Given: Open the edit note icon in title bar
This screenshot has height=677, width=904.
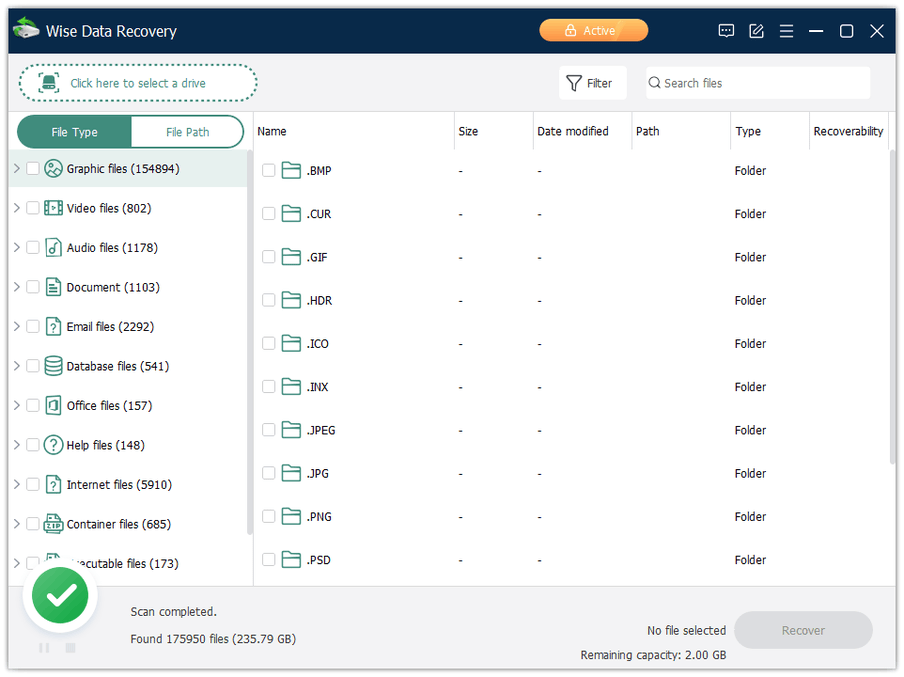Looking at the screenshot, I should tap(756, 31).
